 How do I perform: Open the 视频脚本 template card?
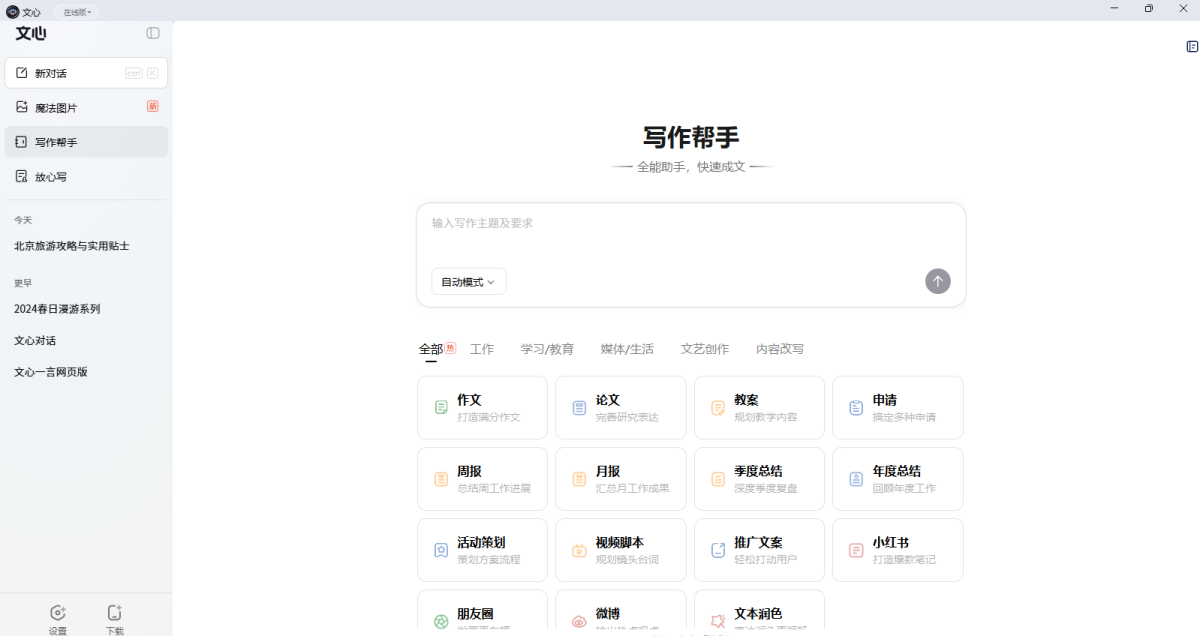click(620, 550)
